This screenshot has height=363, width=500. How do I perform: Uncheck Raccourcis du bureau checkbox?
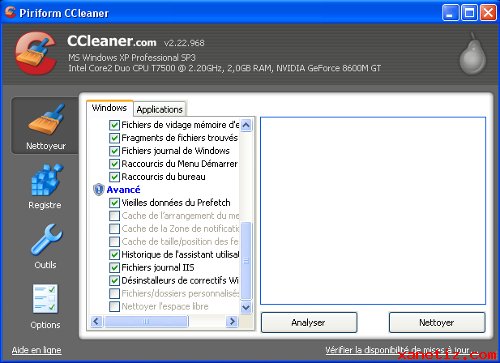(x=114, y=177)
